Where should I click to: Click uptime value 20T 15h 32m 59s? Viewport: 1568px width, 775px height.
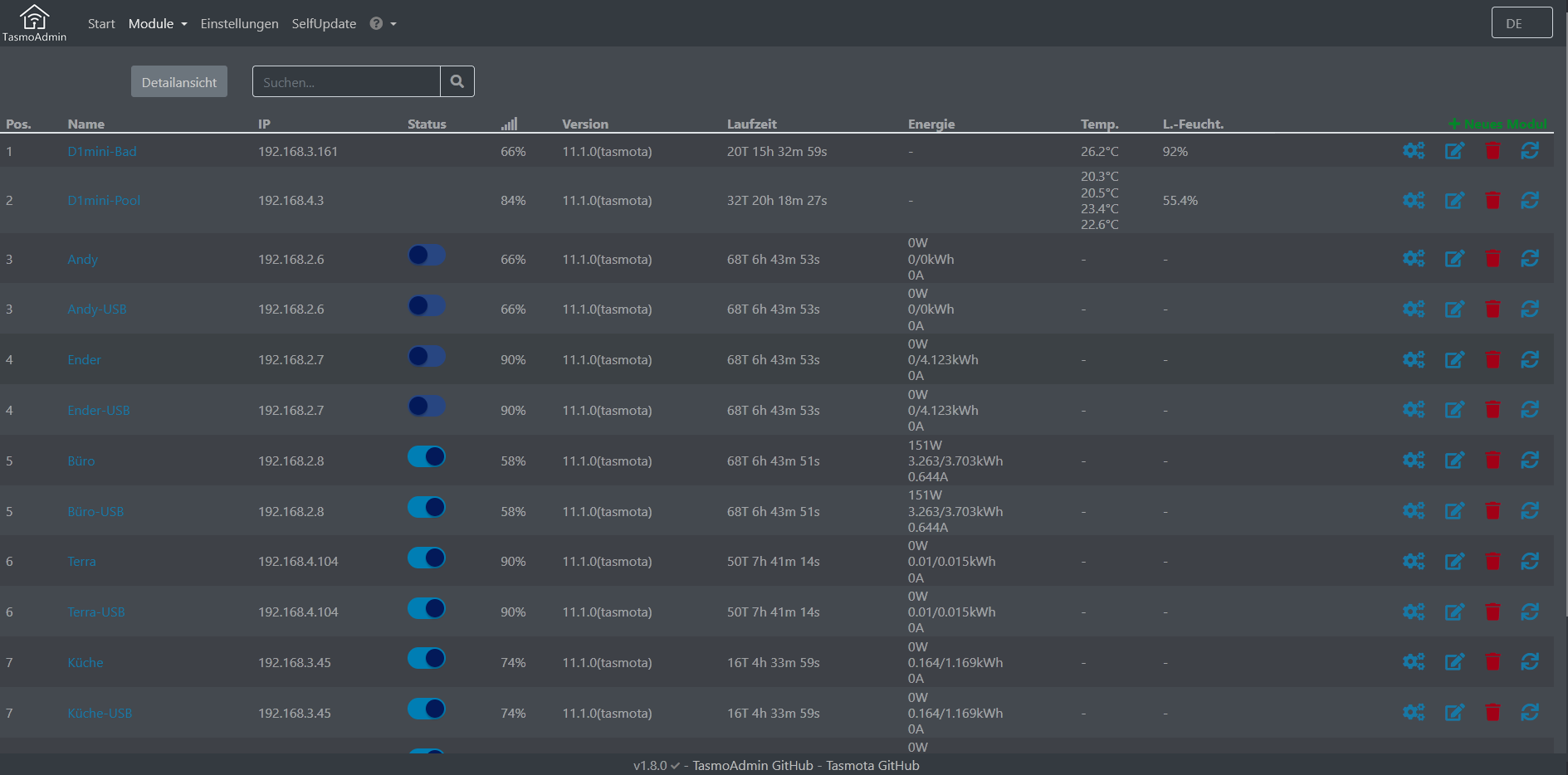point(777,151)
